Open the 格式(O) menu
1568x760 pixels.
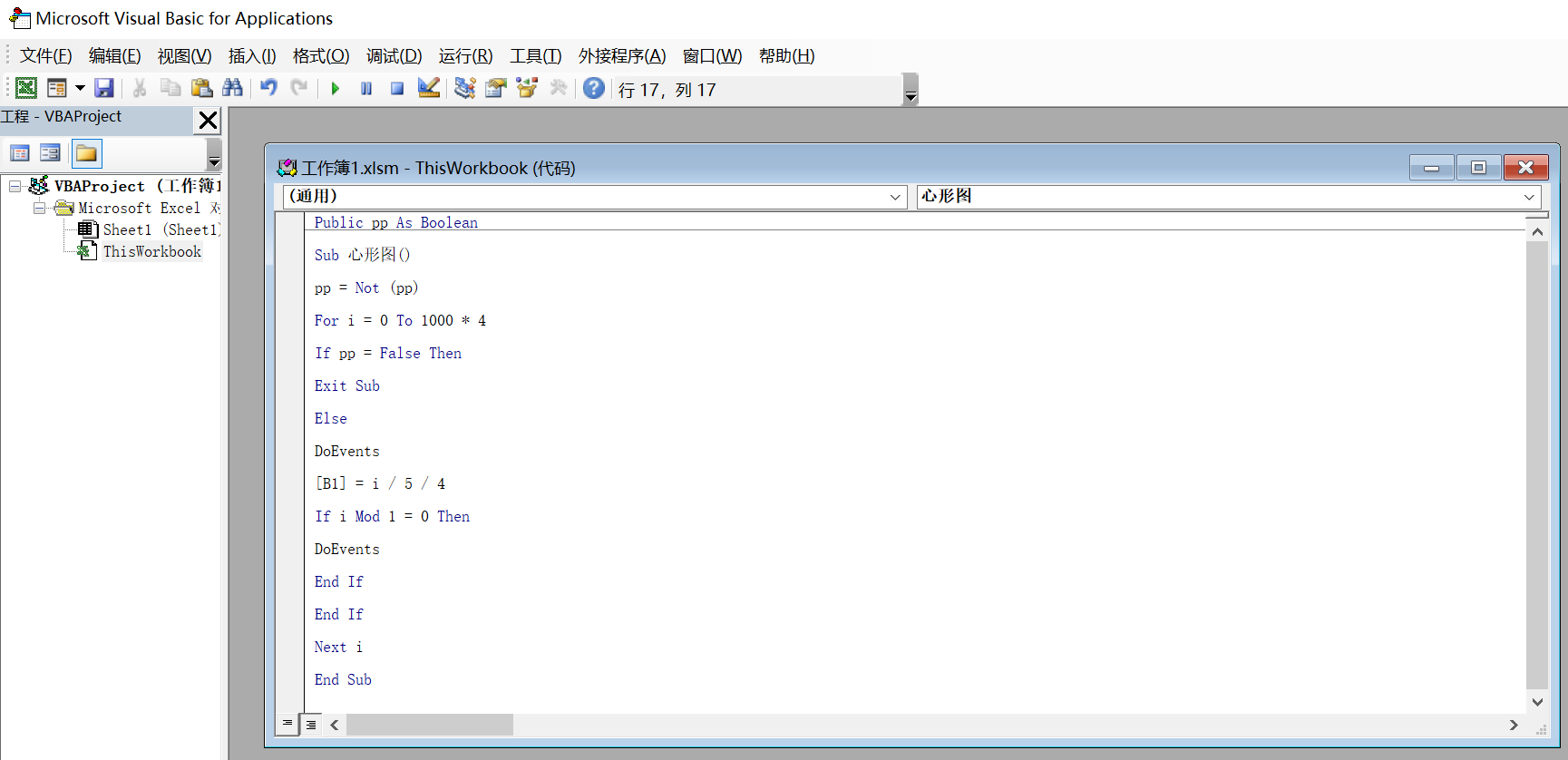[321, 56]
